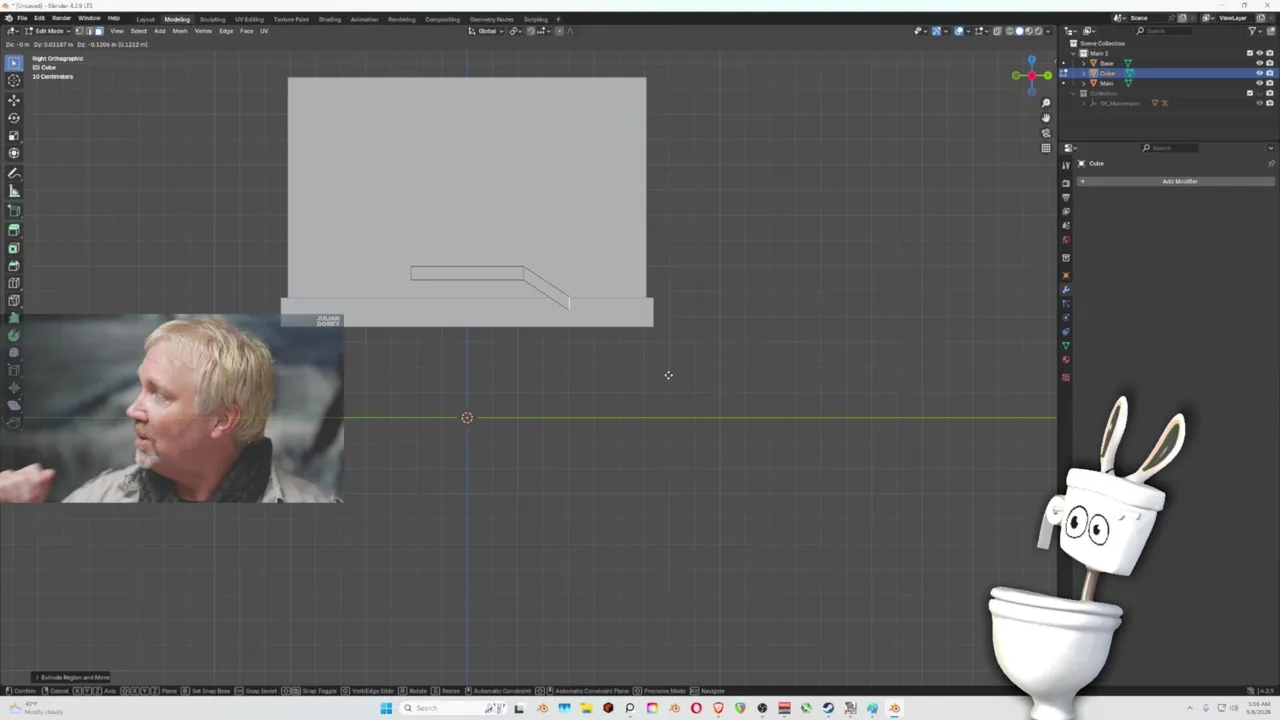
Task: Click the outliner search field
Action: click(1165, 31)
